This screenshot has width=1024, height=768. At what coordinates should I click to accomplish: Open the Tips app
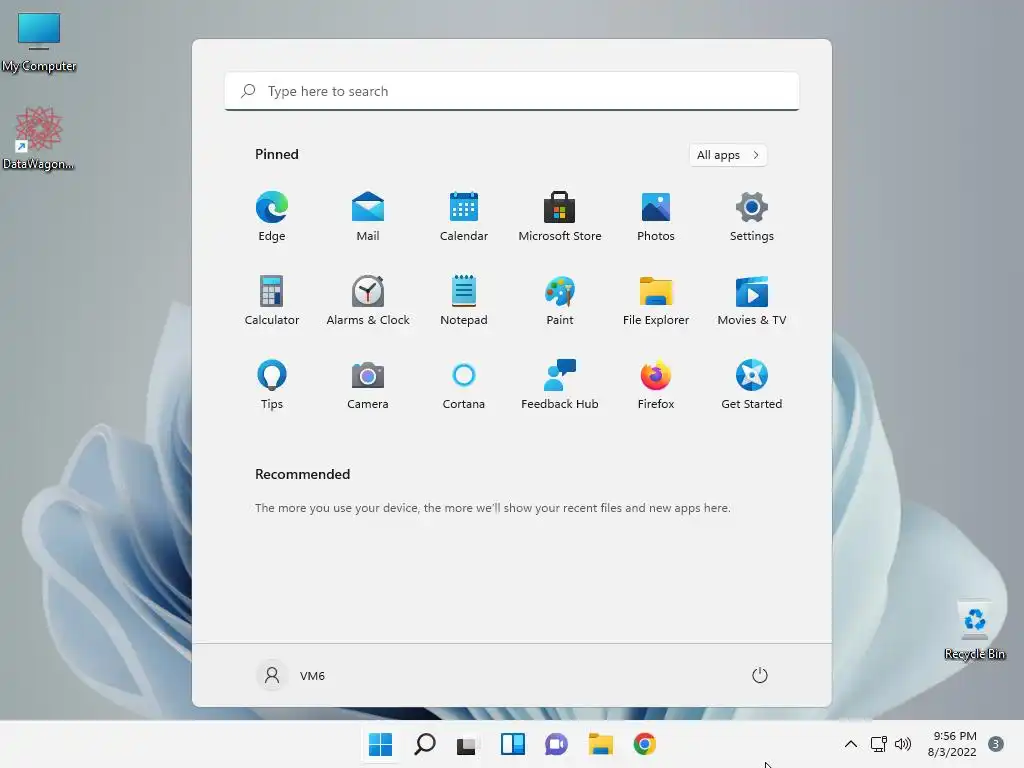click(x=272, y=385)
